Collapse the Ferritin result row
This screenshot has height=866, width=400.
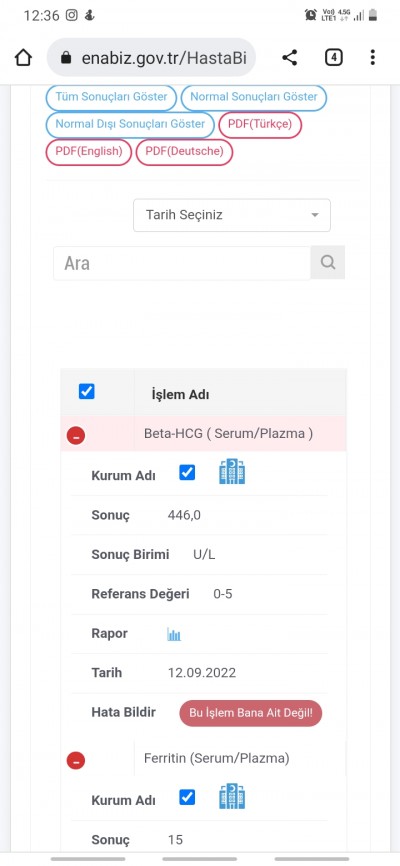[76, 761]
